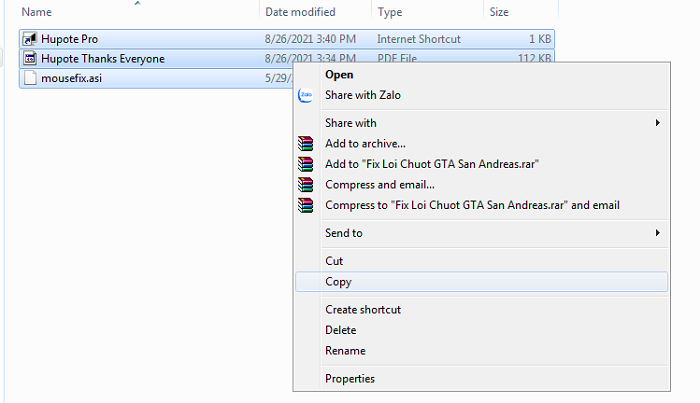Click the Internet Shortcut type cell
Image resolution: width=700 pixels, height=403 pixels.
pos(419,39)
